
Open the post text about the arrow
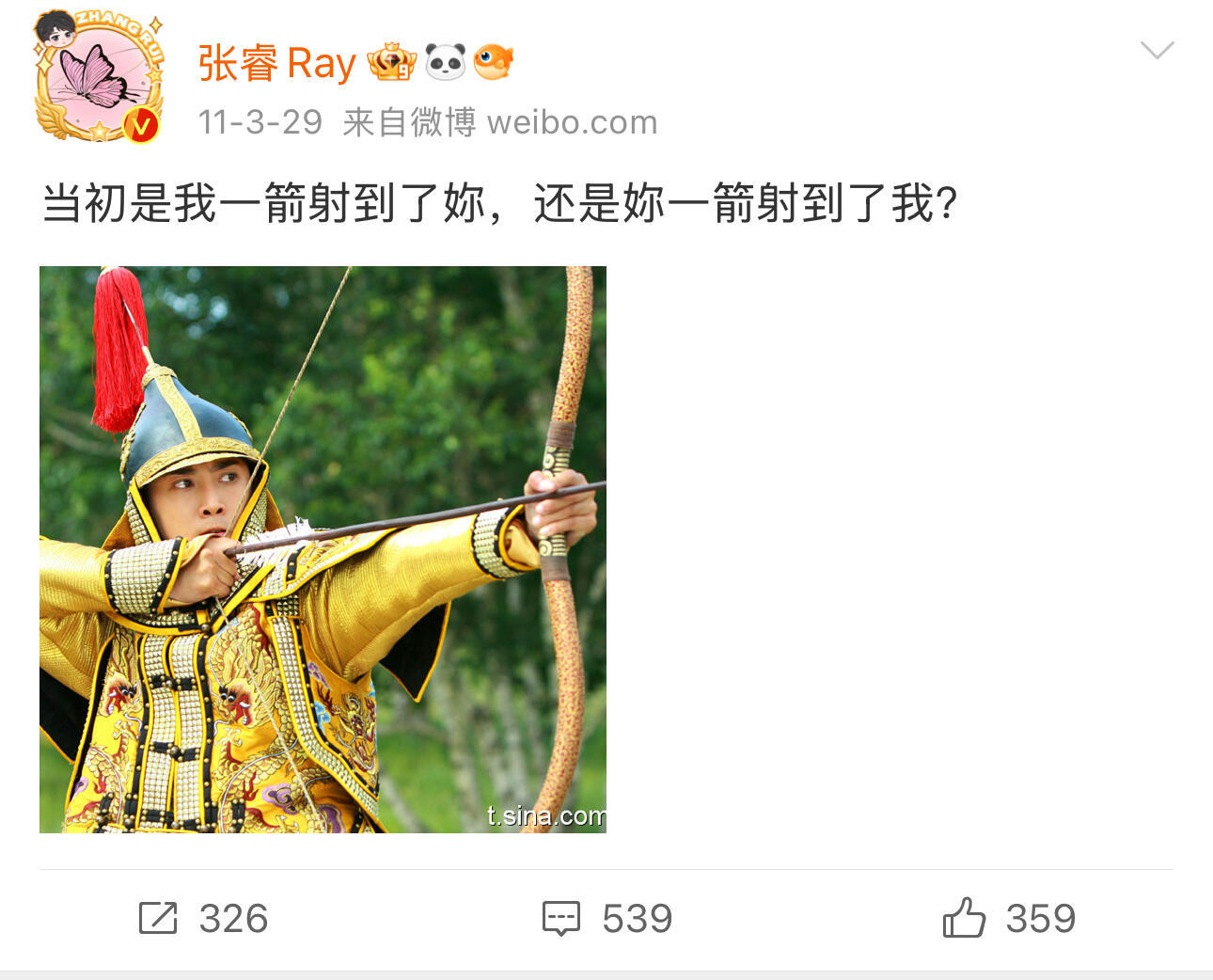500,203
